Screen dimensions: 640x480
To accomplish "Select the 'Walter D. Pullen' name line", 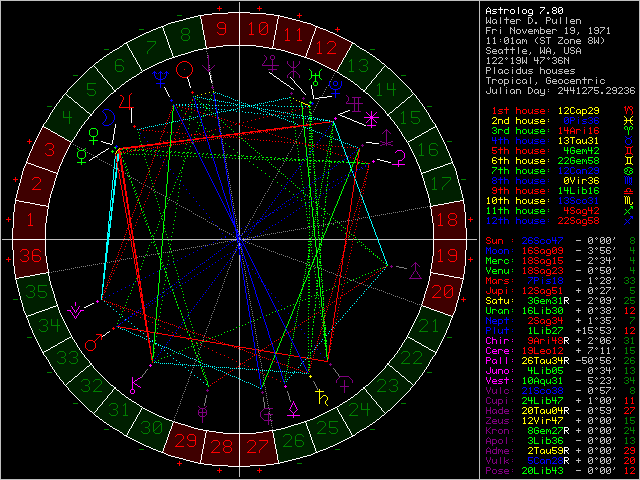I will pyautogui.click(x=533, y=21).
